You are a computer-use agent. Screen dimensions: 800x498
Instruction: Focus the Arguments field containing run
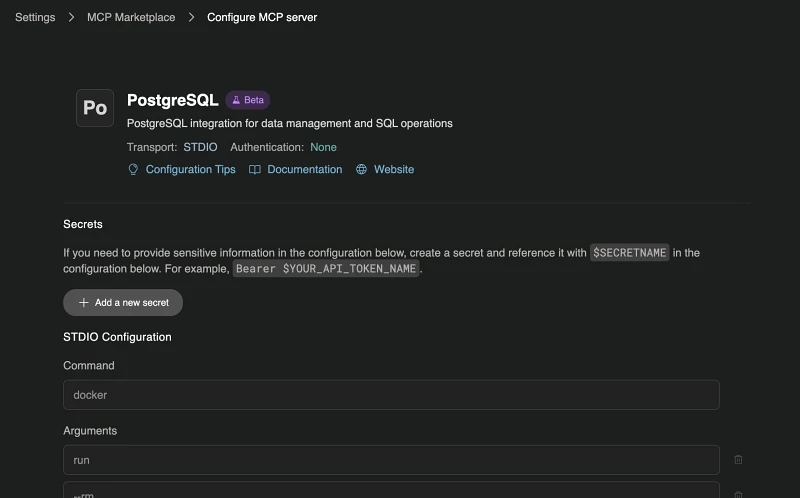[391, 460]
